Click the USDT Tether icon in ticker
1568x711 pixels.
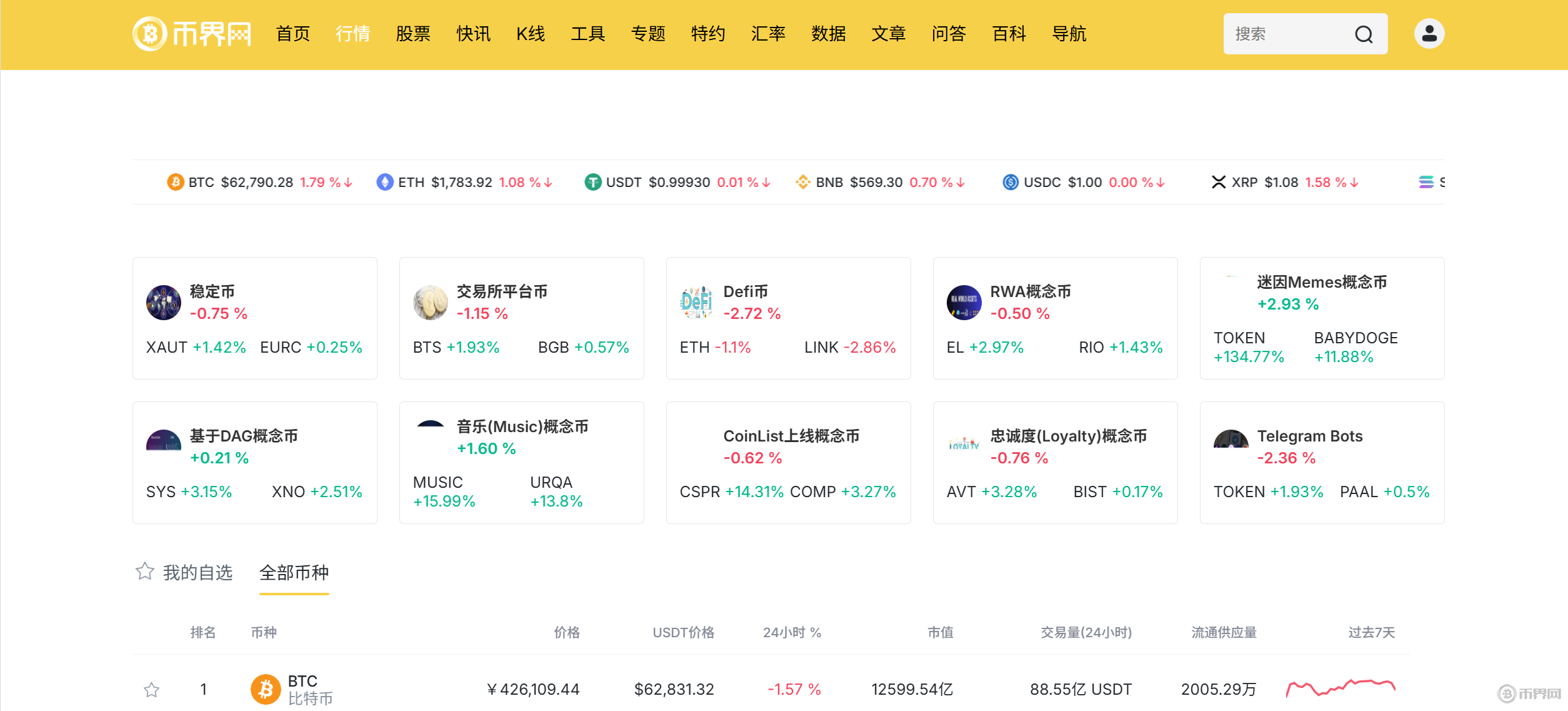[x=592, y=182]
